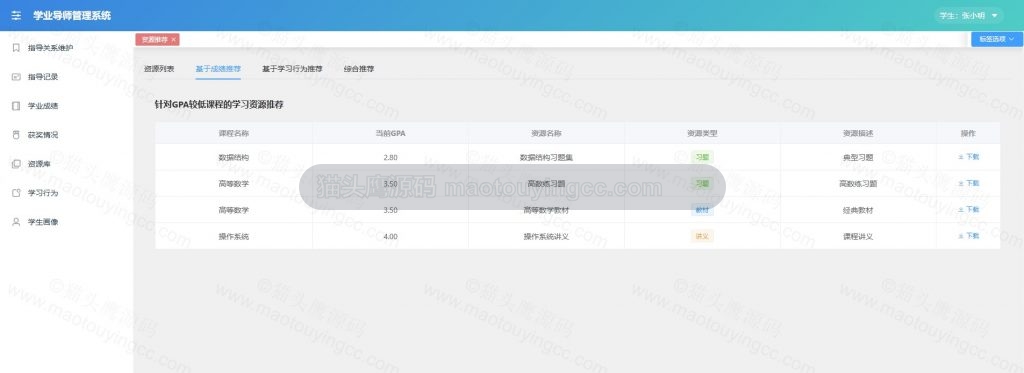Switch to the 基于学习行为推荐 tab

pos(292,69)
